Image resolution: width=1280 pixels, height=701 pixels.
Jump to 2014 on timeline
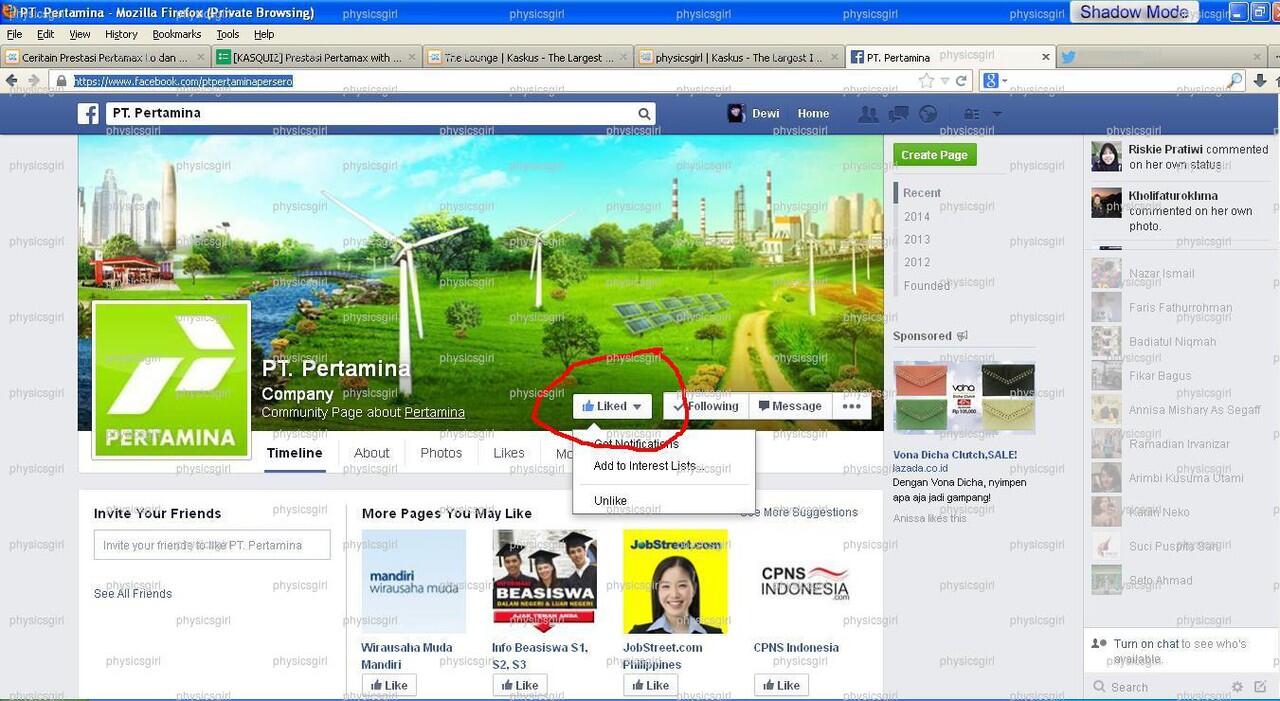917,216
